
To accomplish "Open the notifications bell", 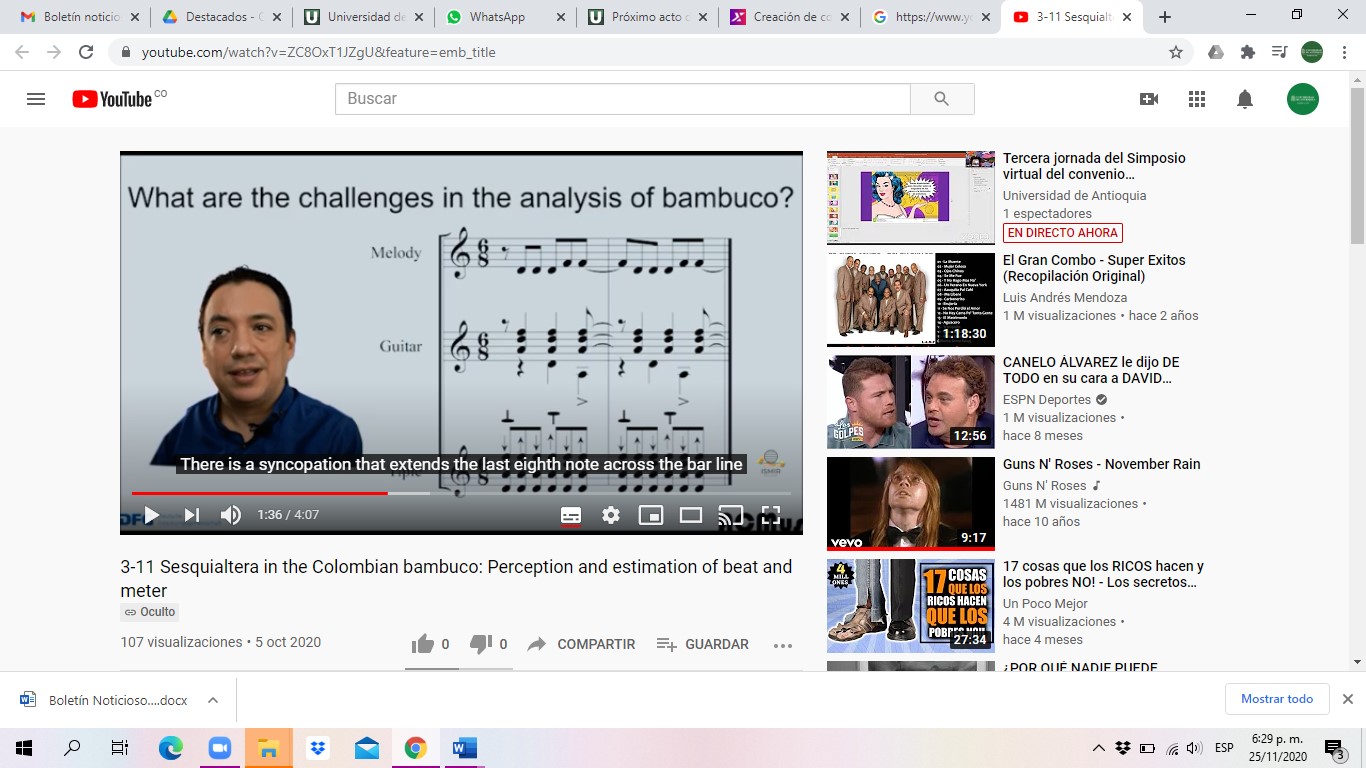I will pos(1245,99).
